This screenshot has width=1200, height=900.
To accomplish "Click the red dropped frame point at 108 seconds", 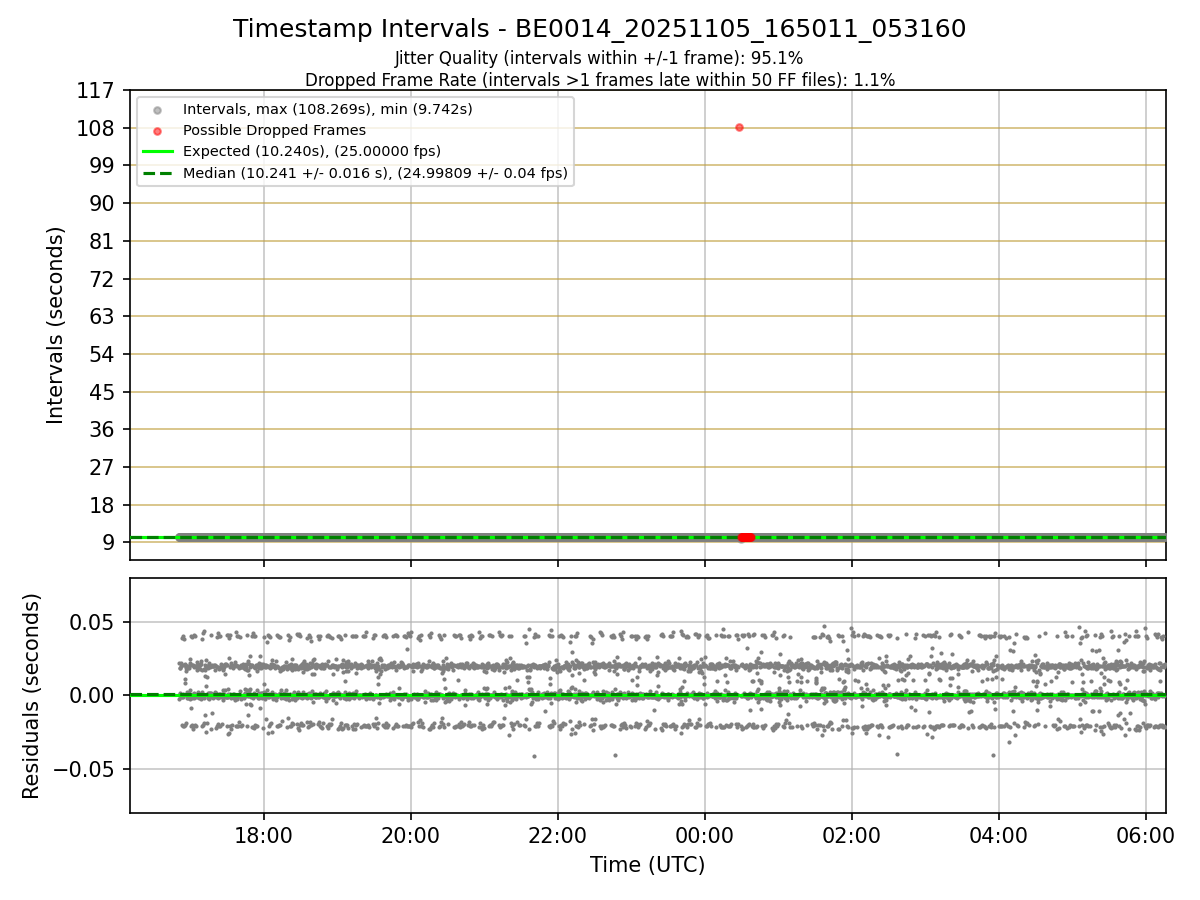I will [x=739, y=127].
